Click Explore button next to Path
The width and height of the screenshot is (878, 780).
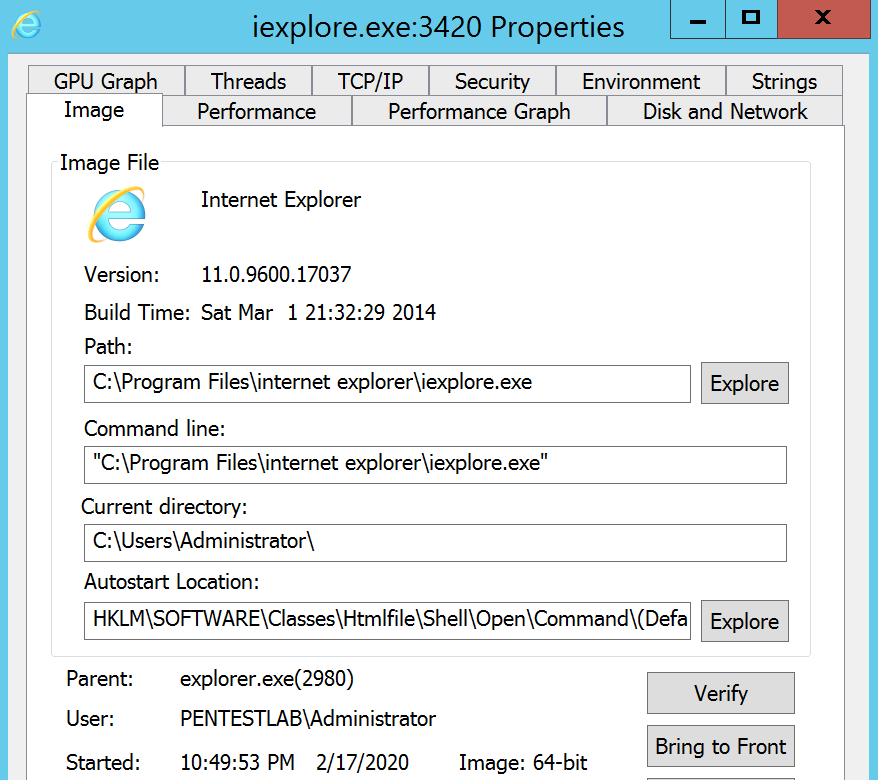(744, 384)
